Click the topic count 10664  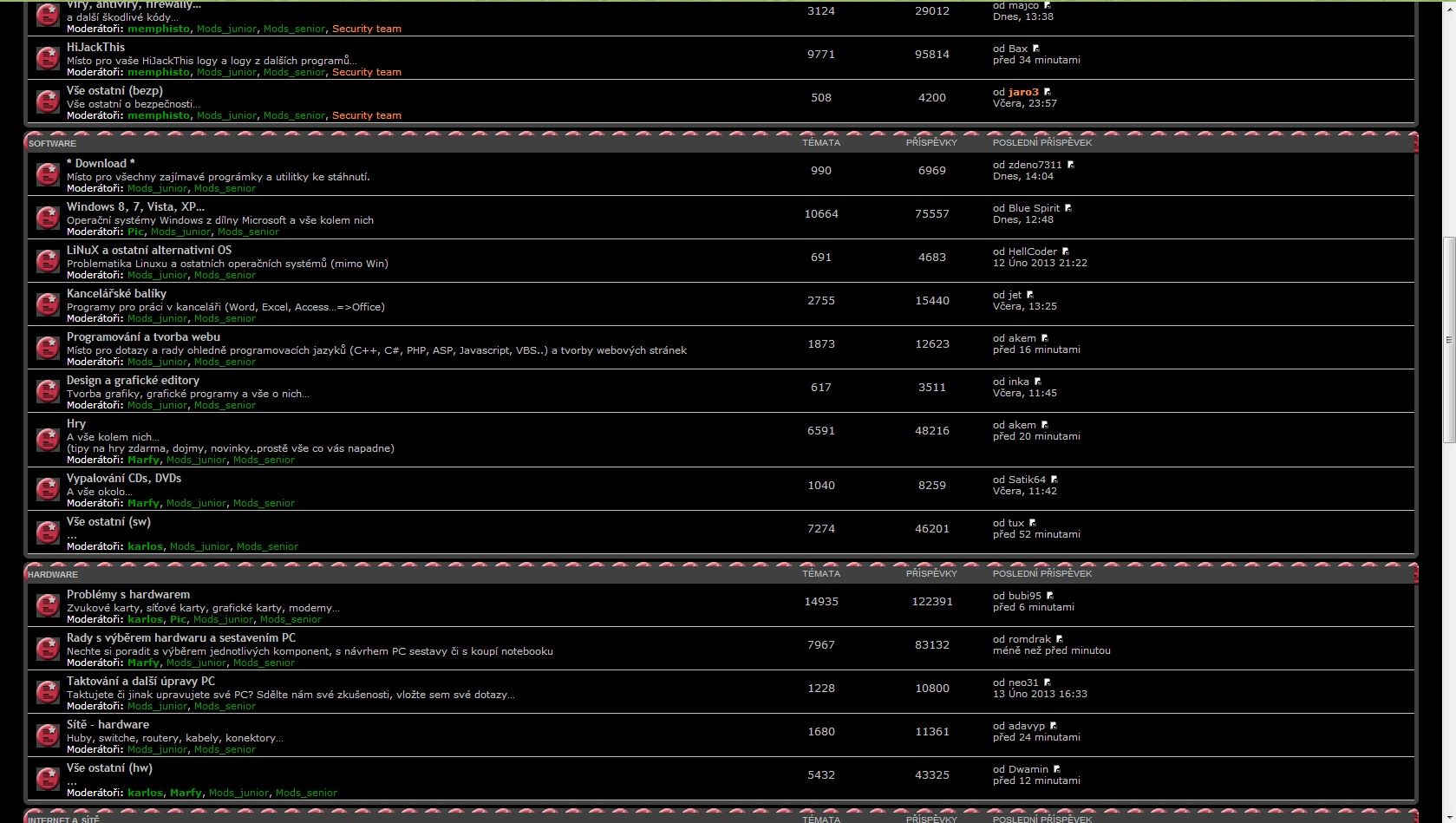(x=821, y=214)
